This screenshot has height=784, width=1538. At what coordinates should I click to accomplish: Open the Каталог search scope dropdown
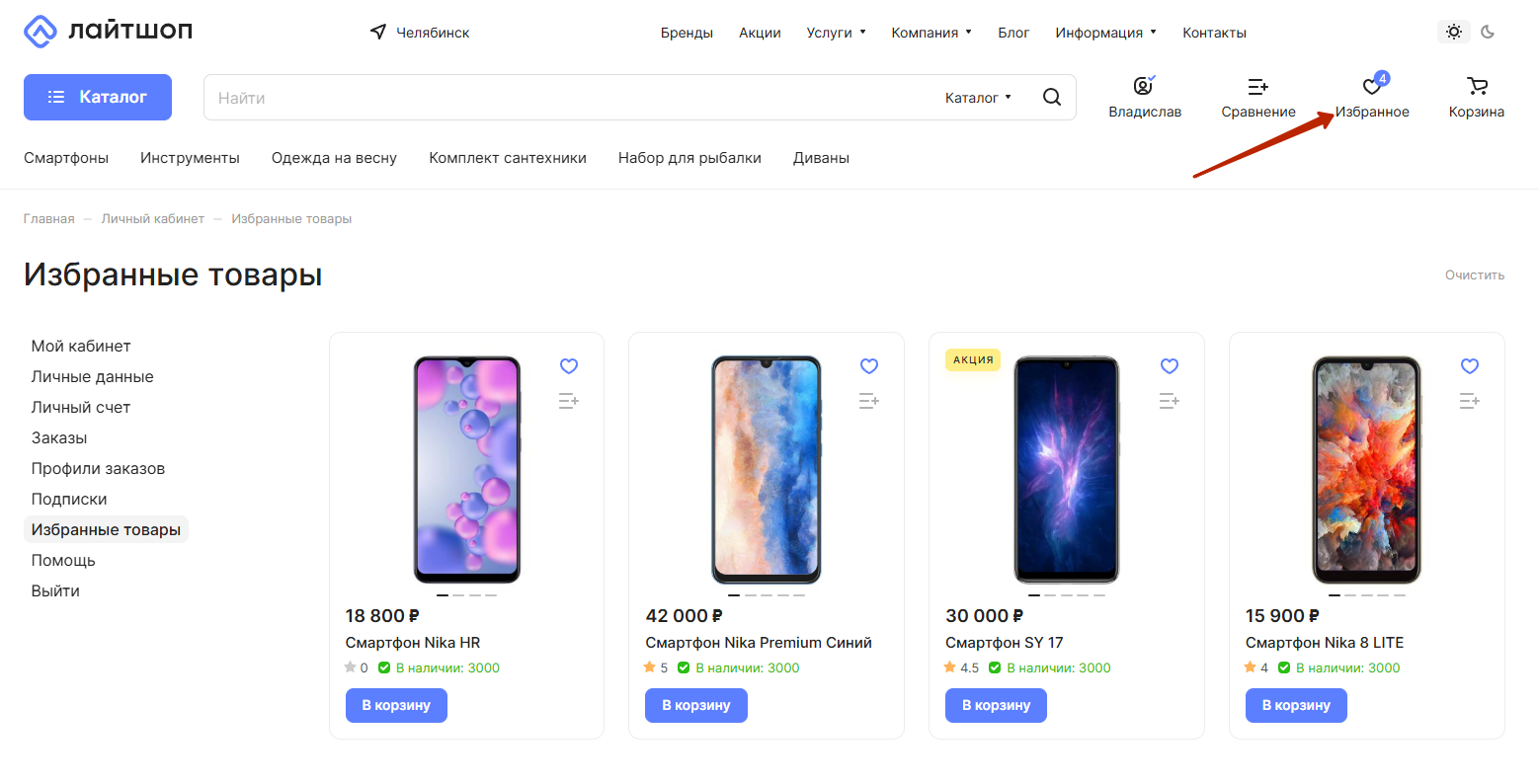tap(978, 98)
